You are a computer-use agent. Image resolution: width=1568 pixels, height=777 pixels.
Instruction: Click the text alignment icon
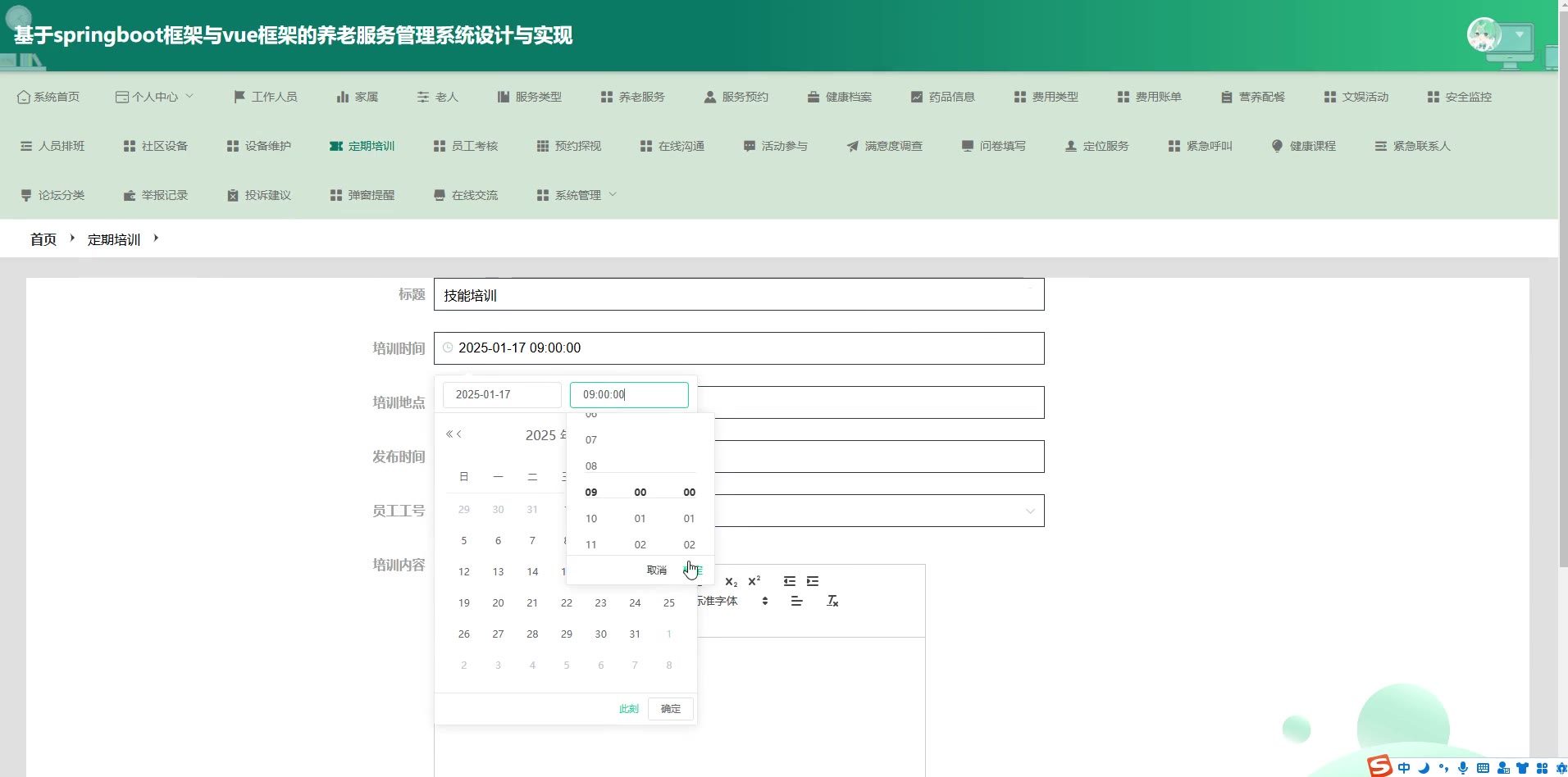pos(796,602)
